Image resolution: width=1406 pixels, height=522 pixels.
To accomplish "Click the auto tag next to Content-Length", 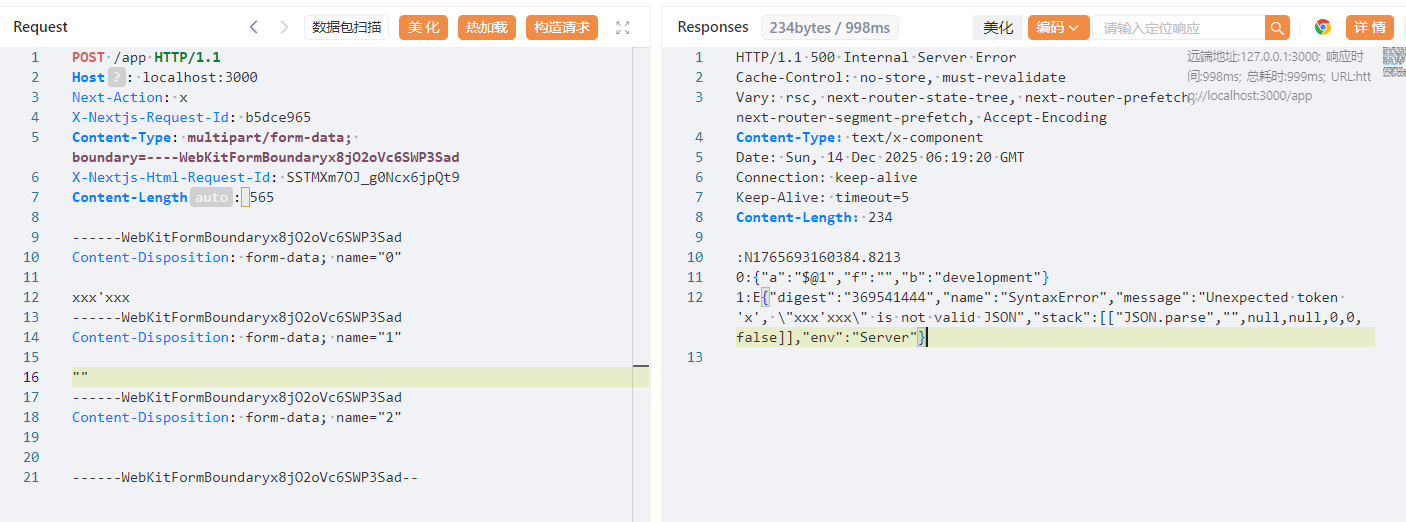I will [211, 197].
